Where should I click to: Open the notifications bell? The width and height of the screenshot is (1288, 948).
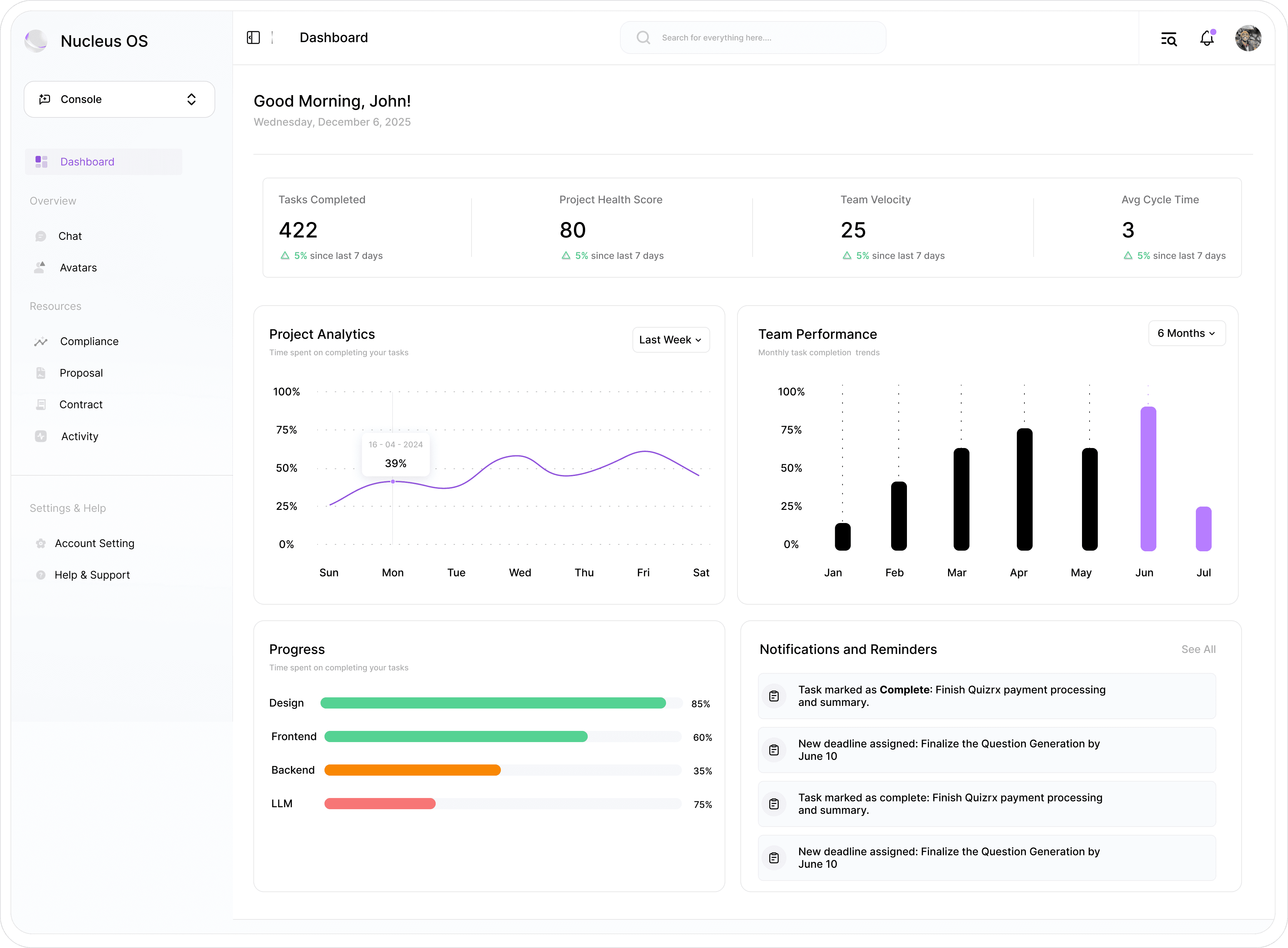(1207, 38)
